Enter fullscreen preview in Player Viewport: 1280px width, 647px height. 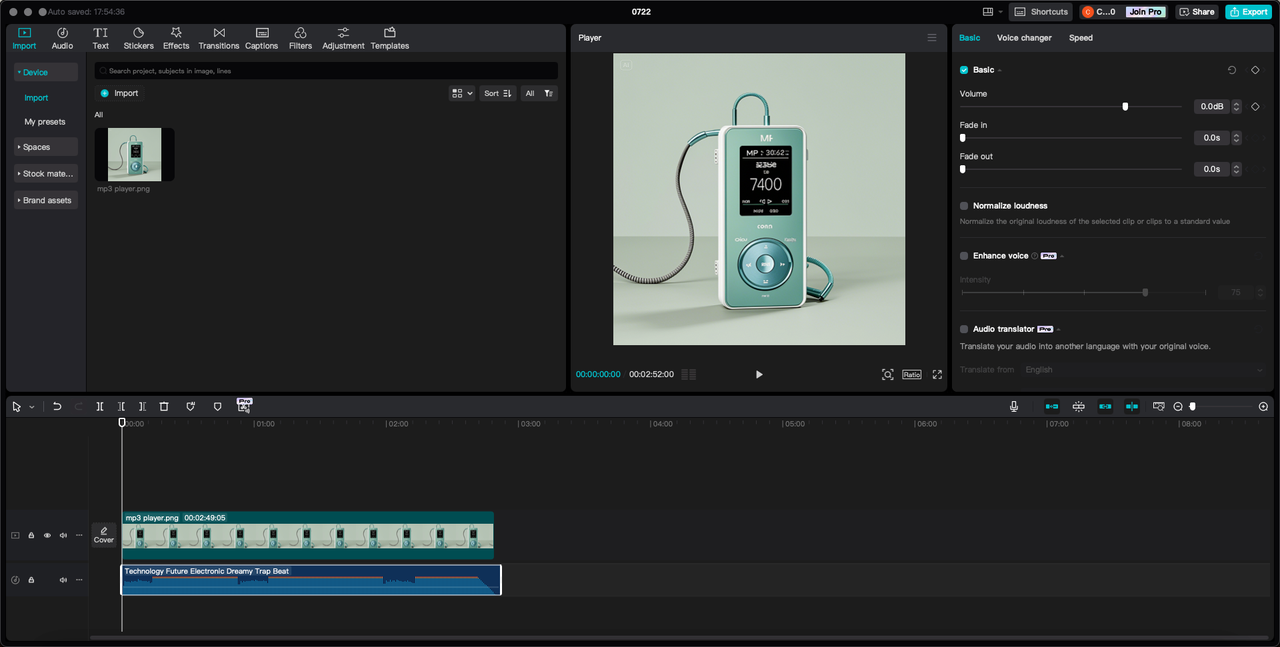point(937,374)
